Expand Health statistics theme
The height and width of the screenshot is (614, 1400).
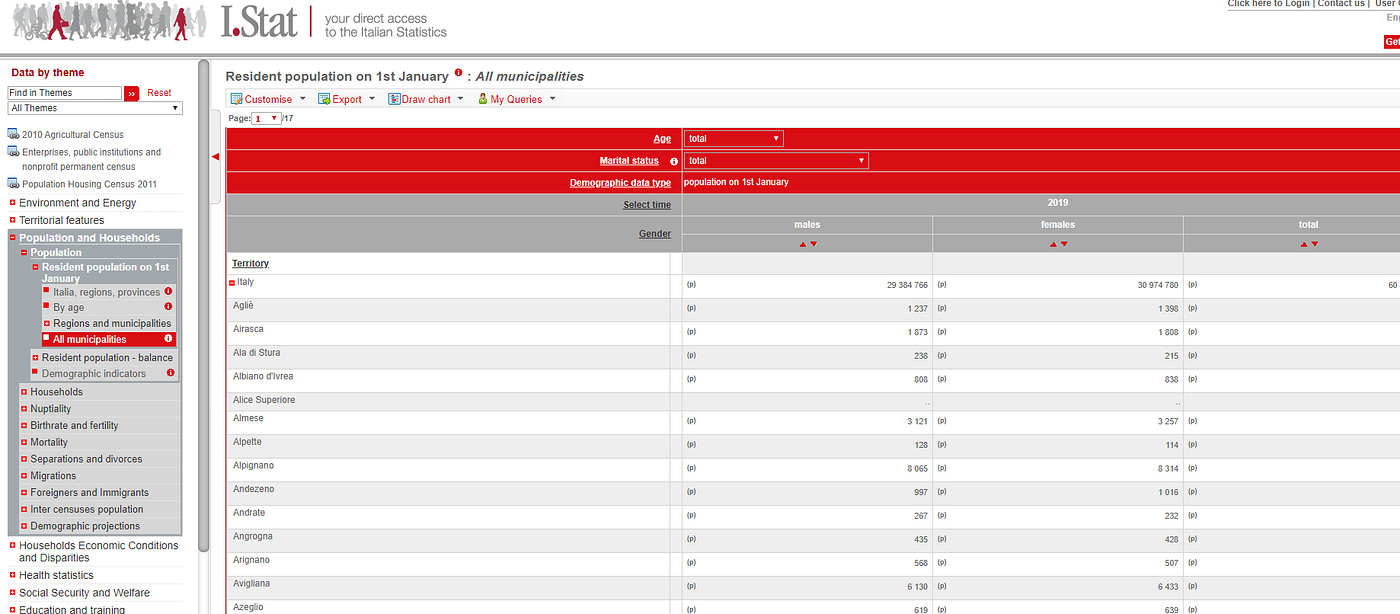point(13,576)
